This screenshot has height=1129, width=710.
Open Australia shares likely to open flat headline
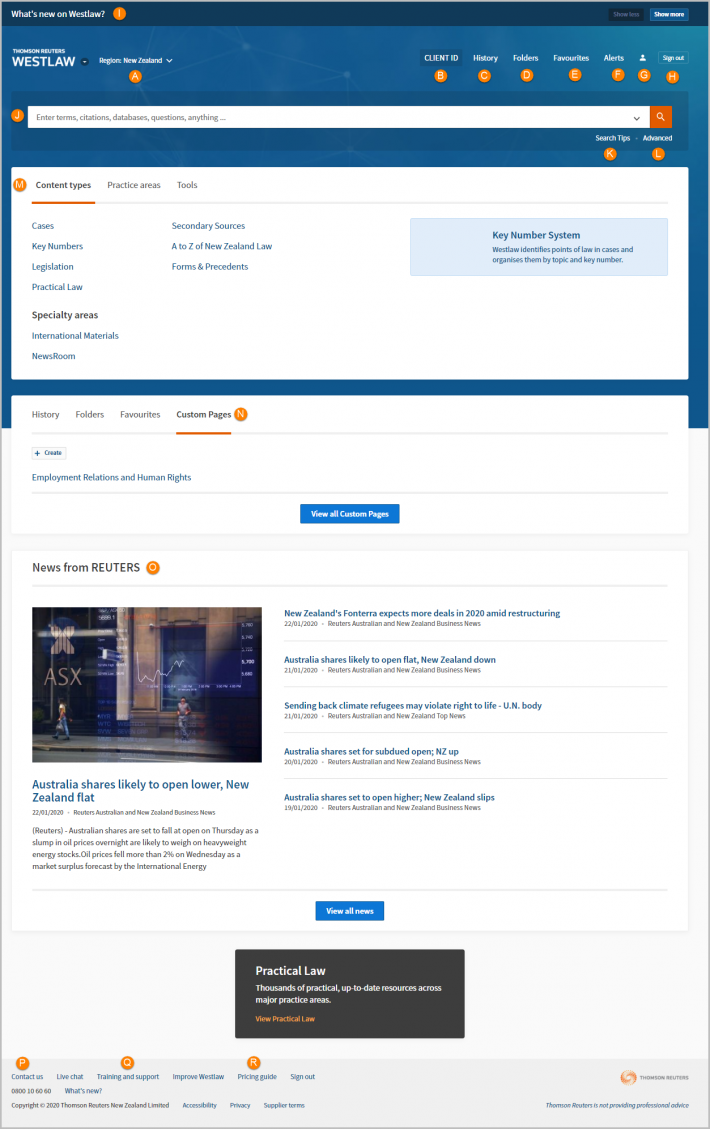390,660
